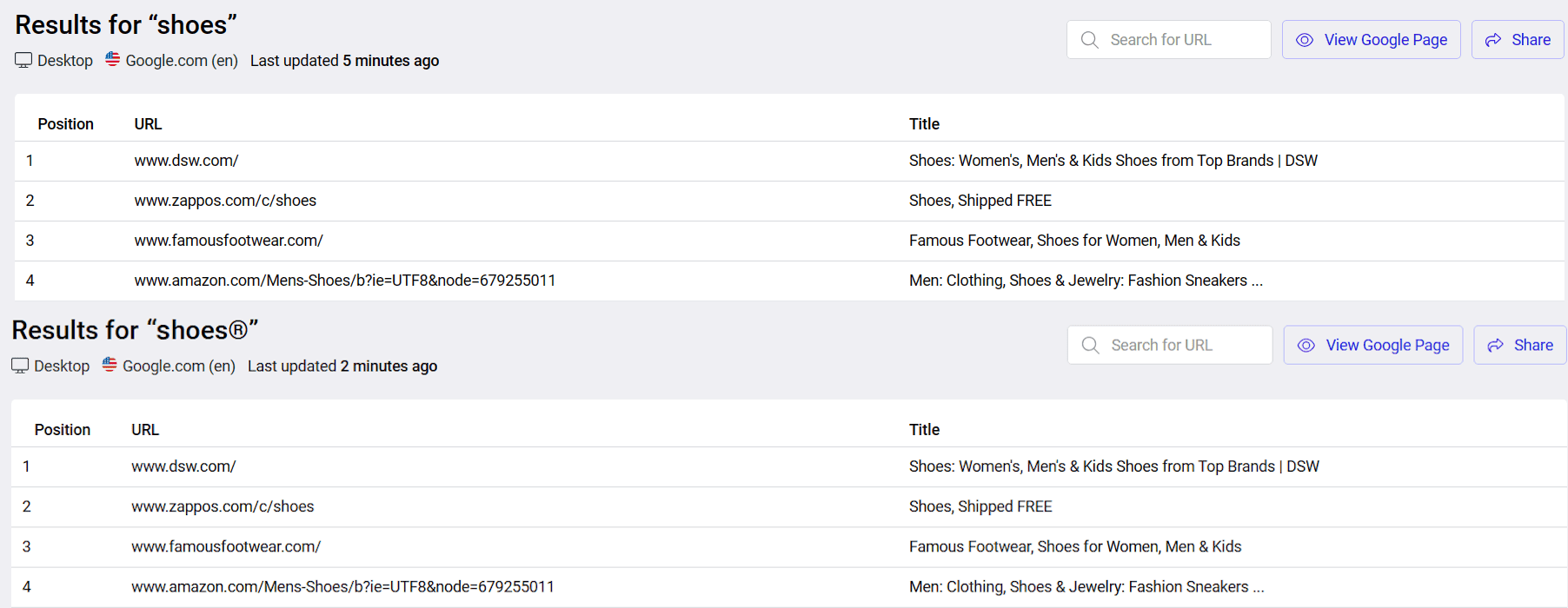The height and width of the screenshot is (608, 1568).
Task: Click www.dsw.com/ in the "shoes" table
Action: point(186,161)
